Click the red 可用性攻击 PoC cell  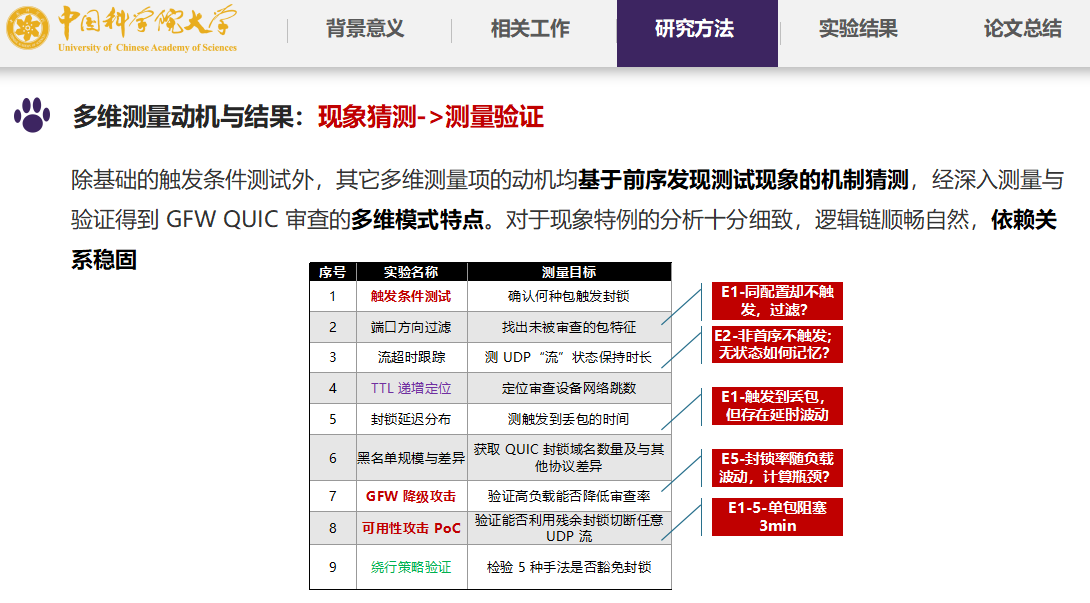coord(411,528)
